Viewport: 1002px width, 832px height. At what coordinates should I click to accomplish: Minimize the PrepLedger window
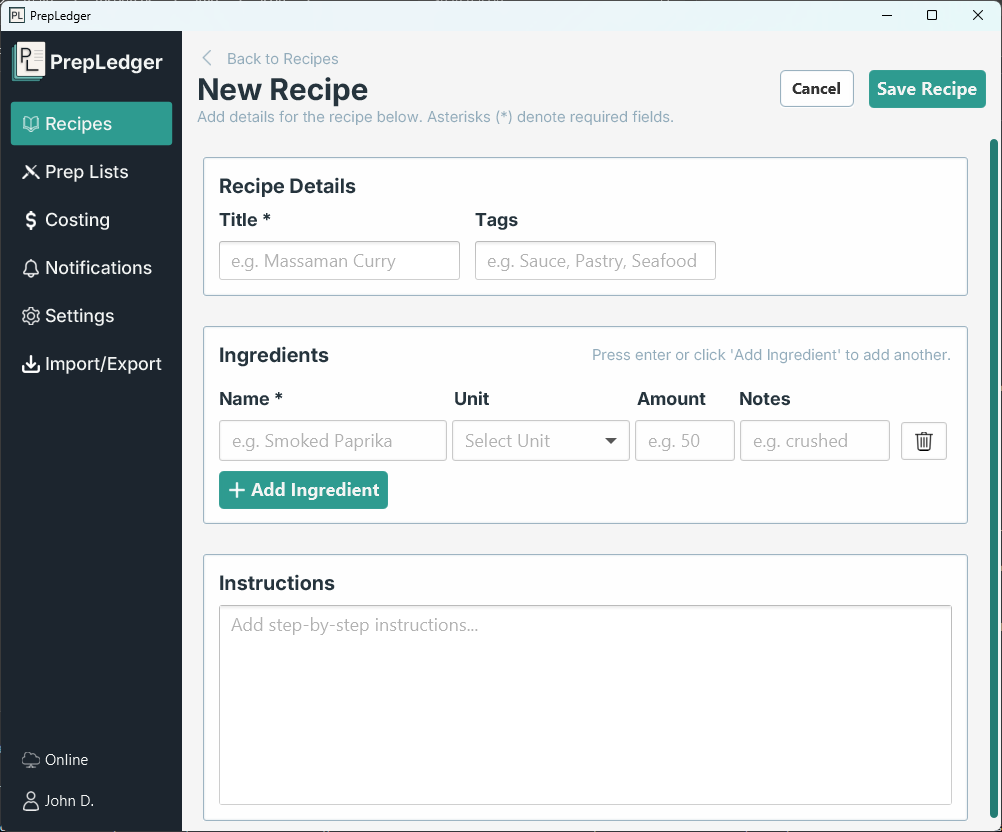pyautogui.click(x=887, y=15)
